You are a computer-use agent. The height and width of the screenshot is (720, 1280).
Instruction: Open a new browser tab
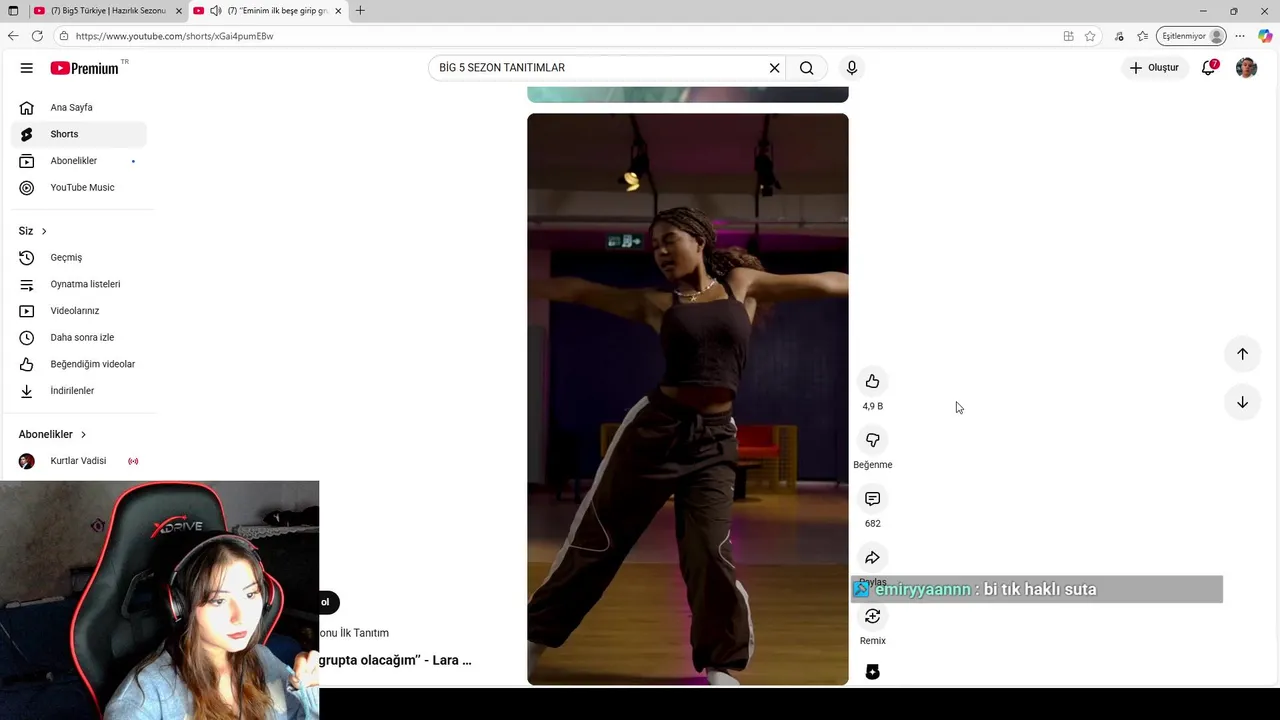[x=360, y=11]
